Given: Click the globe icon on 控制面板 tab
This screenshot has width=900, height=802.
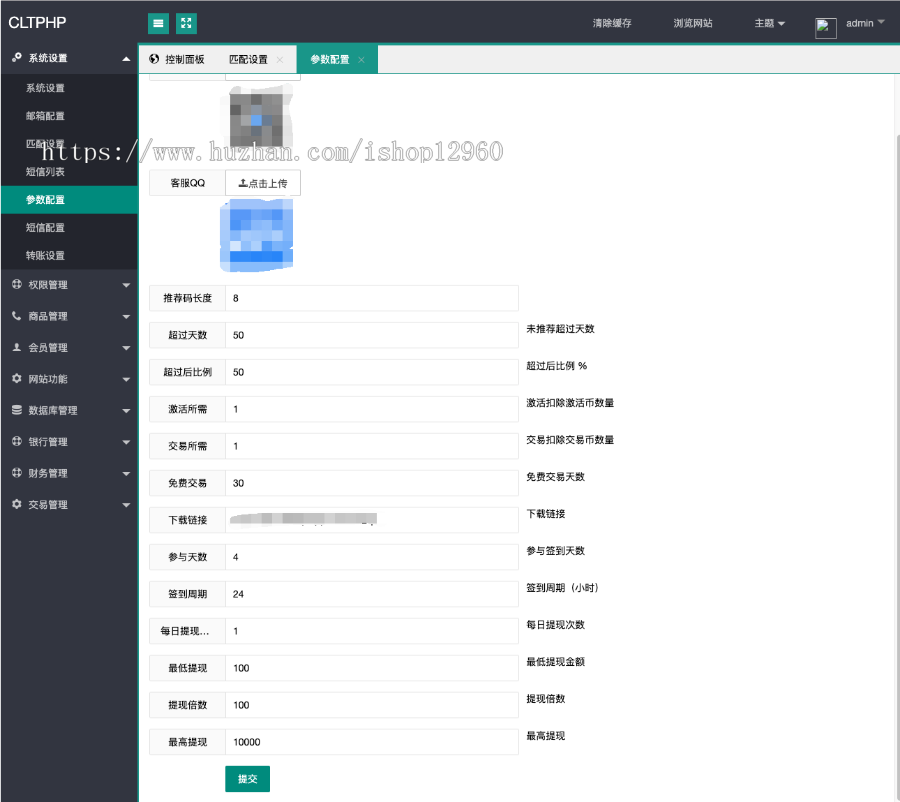Looking at the screenshot, I should click(x=154, y=59).
